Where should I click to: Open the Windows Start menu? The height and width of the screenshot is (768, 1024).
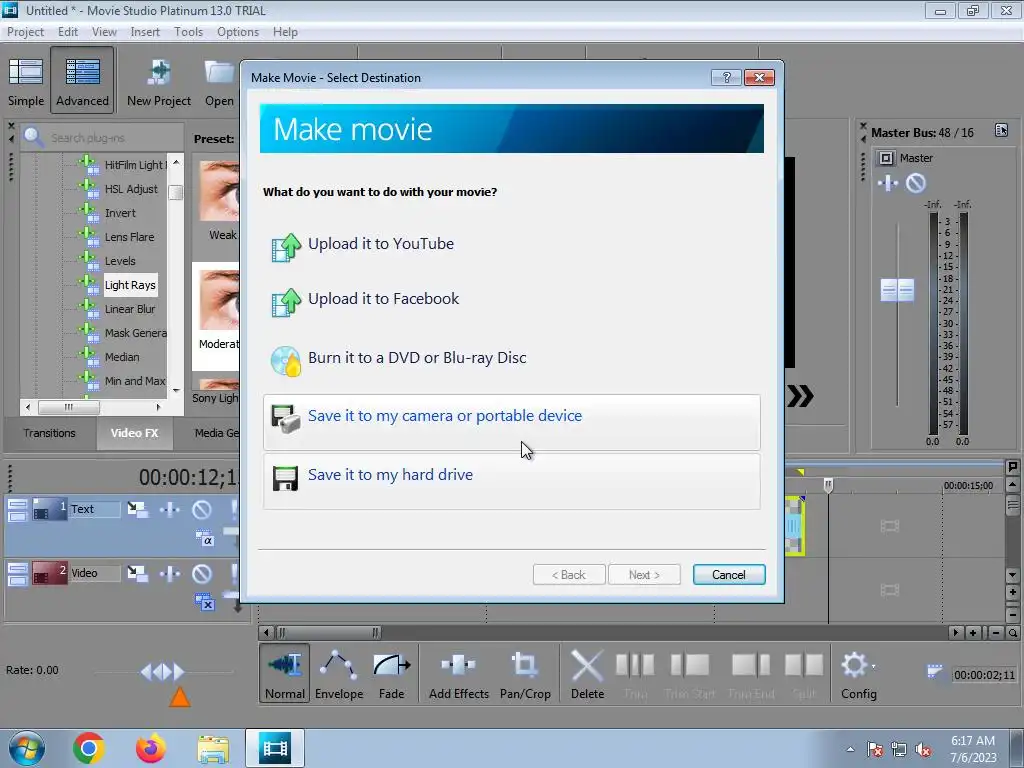tap(26, 748)
